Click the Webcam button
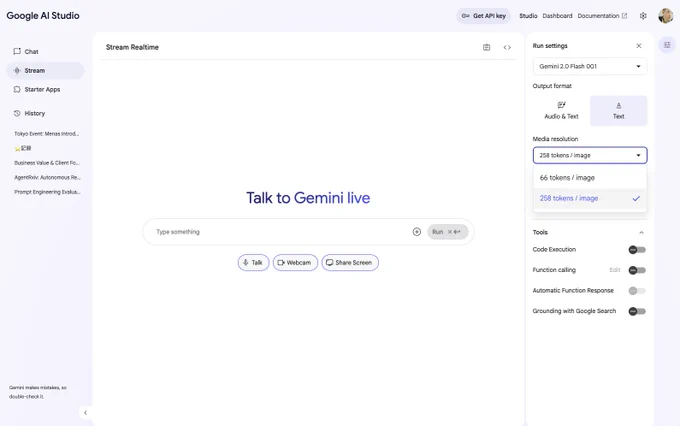This screenshot has width=680, height=426. click(x=295, y=263)
